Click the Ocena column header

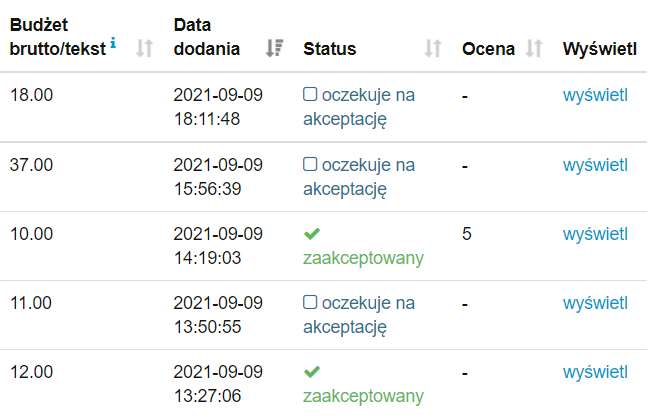(x=489, y=48)
